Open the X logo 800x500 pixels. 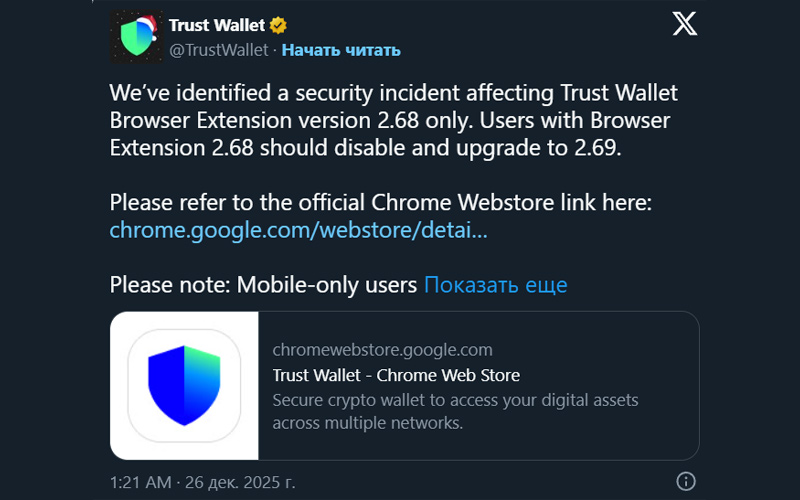tap(685, 24)
